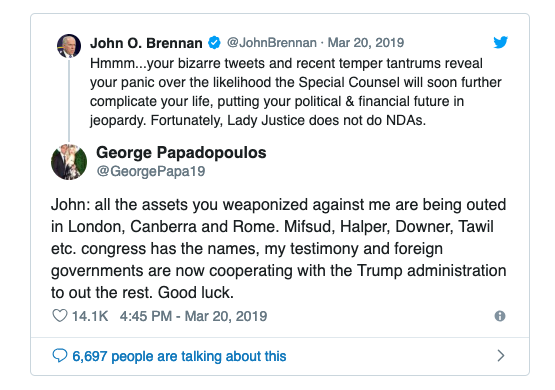Click the words Good luck in the reply
555x390 pixels.
tap(195, 292)
